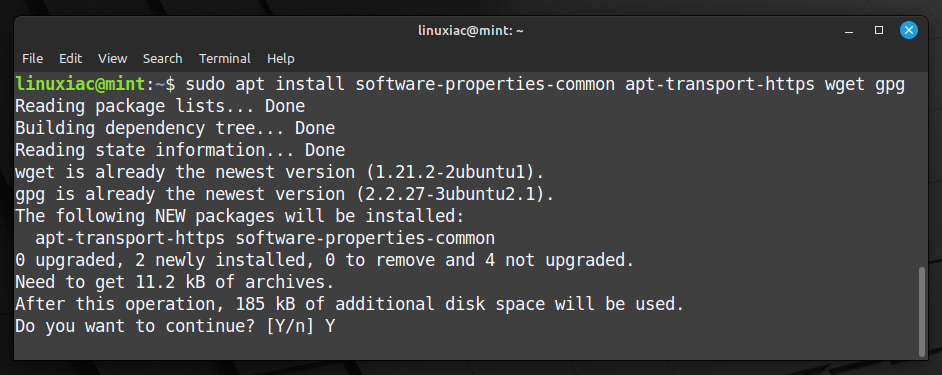Click the Reading package lists line
The height and width of the screenshot is (375, 942).
[160, 107]
